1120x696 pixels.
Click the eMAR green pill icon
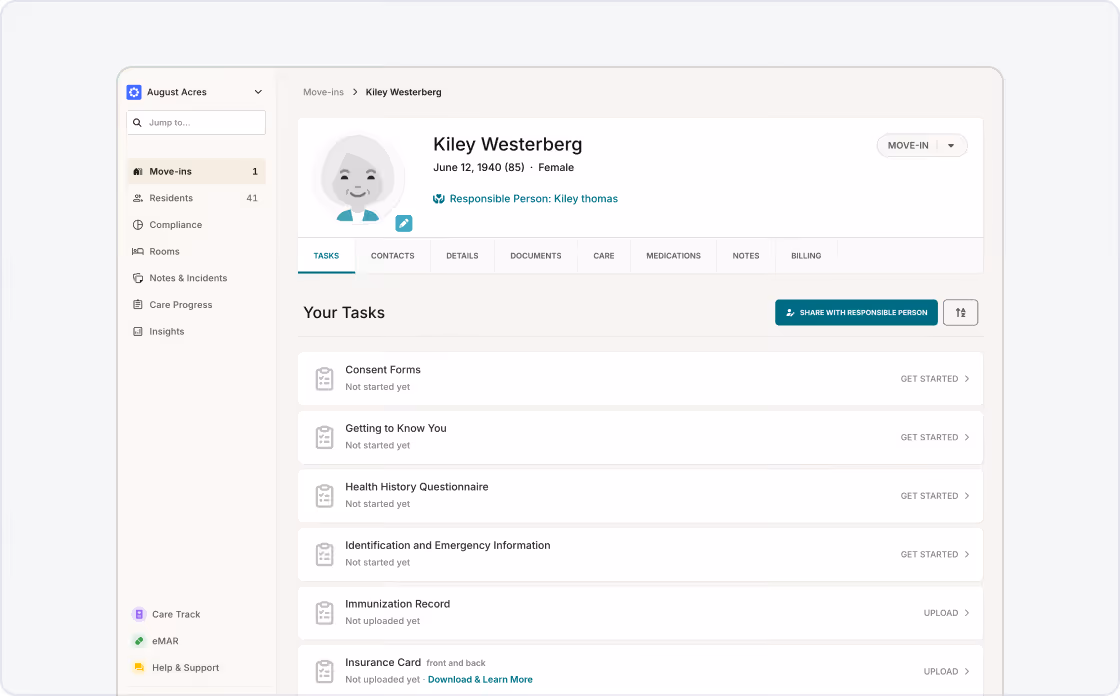pyautogui.click(x=139, y=641)
